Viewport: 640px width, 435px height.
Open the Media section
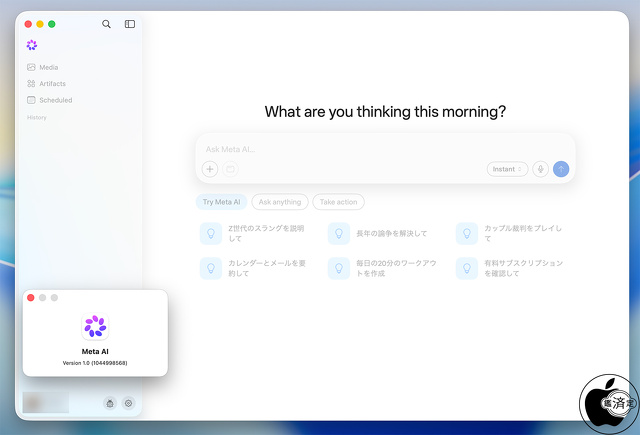[42, 67]
